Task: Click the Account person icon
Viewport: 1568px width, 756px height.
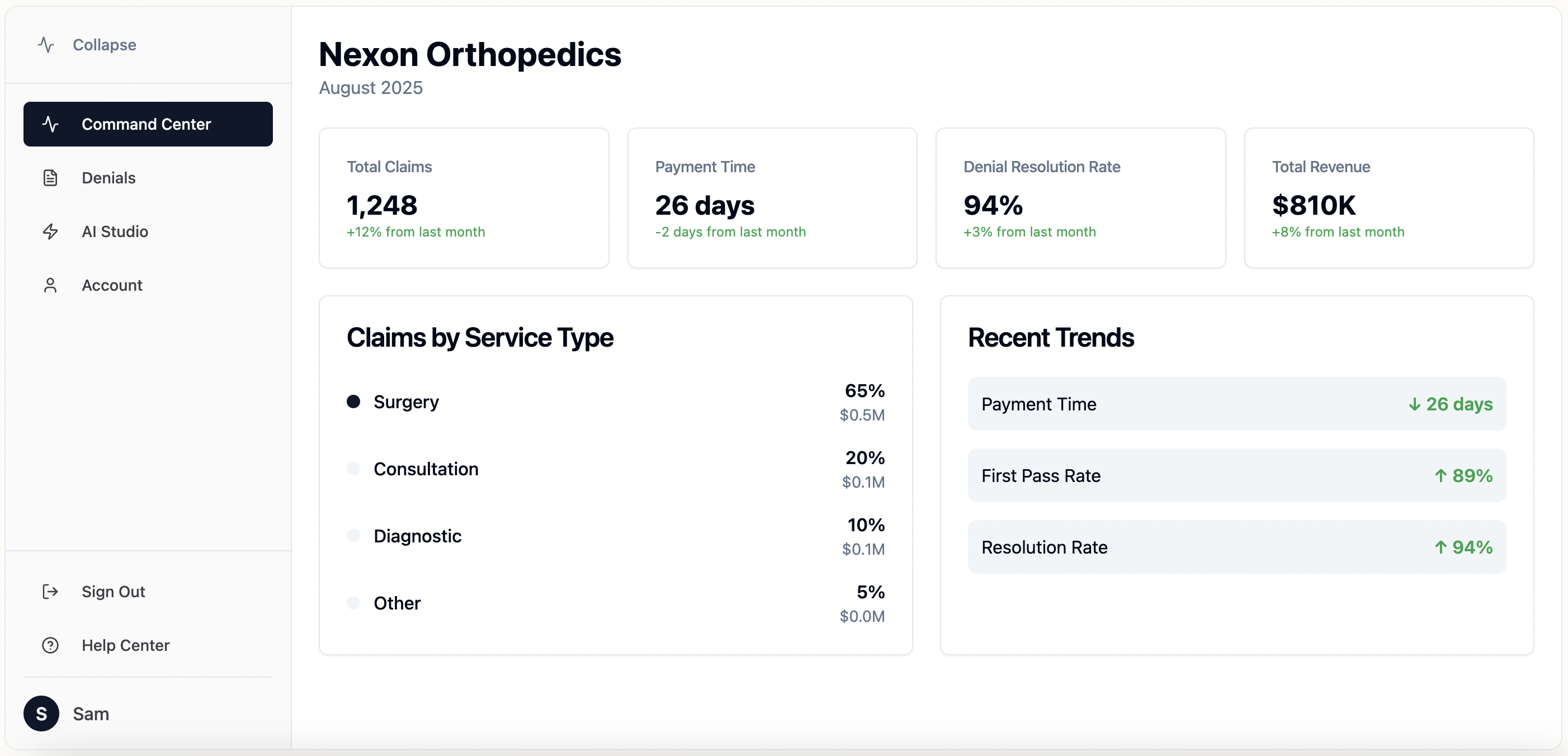Action: 50,286
